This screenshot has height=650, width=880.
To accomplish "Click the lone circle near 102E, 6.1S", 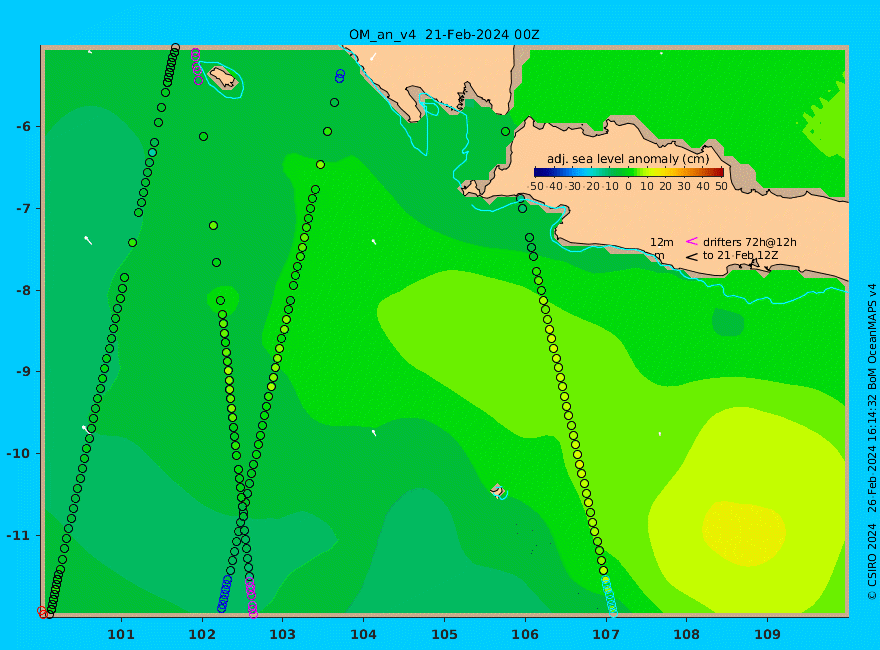I will 204,136.
